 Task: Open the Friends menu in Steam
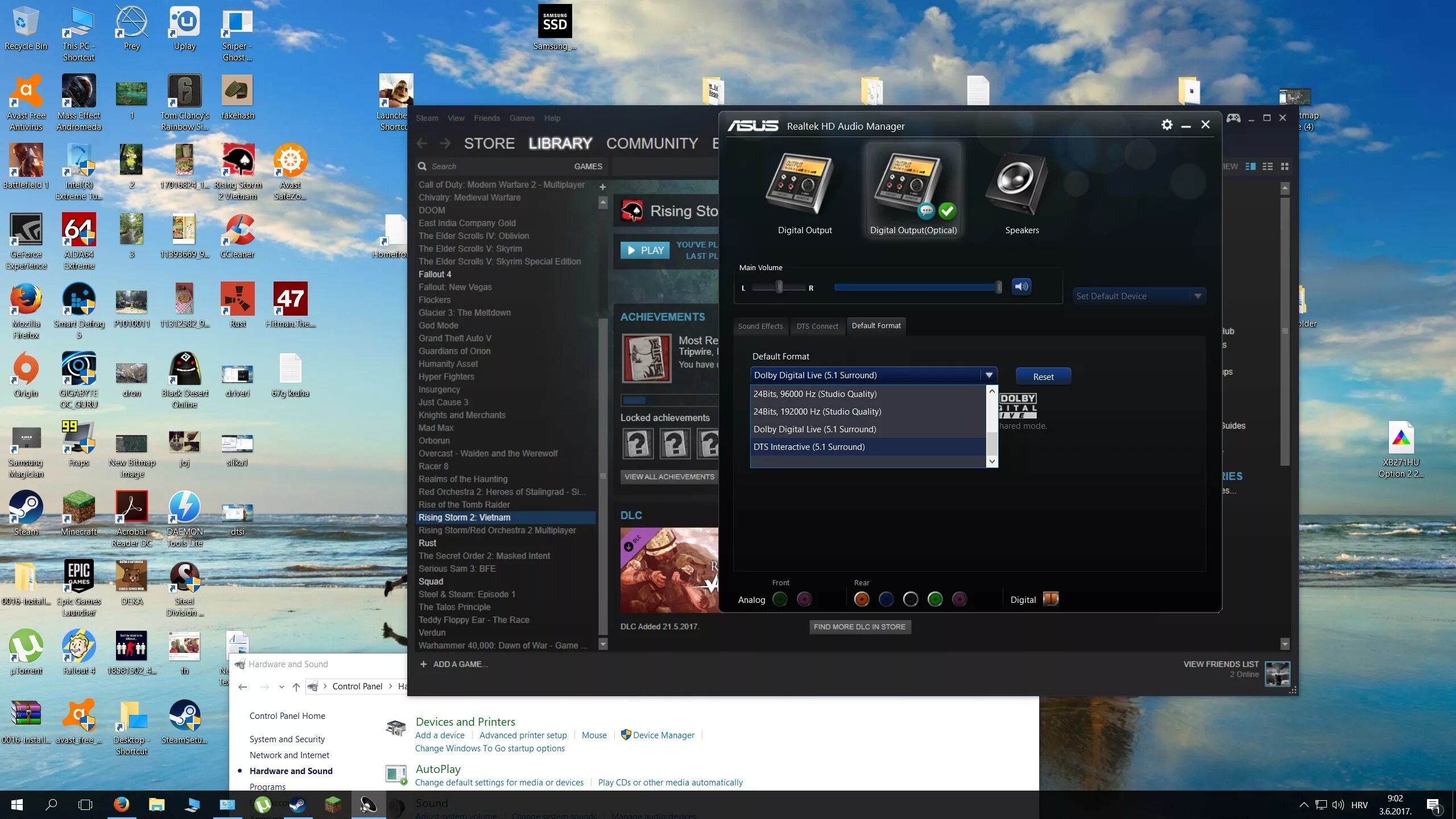pos(487,118)
